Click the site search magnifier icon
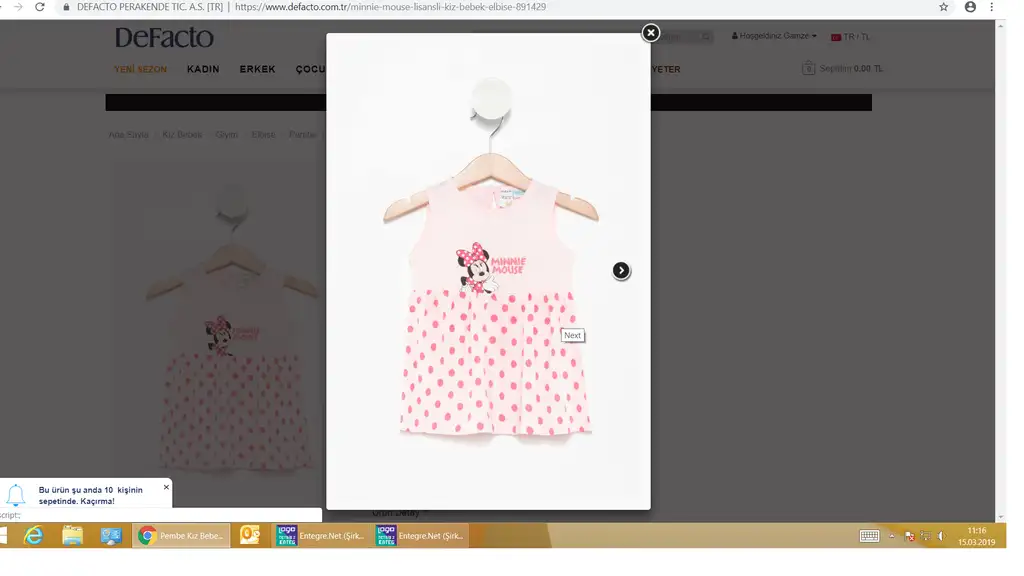Screen dimensions: 1024x576 click(x=706, y=37)
